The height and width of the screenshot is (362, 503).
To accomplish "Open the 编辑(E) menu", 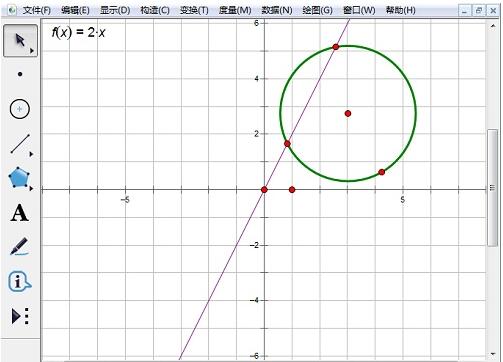I will click(x=75, y=10).
